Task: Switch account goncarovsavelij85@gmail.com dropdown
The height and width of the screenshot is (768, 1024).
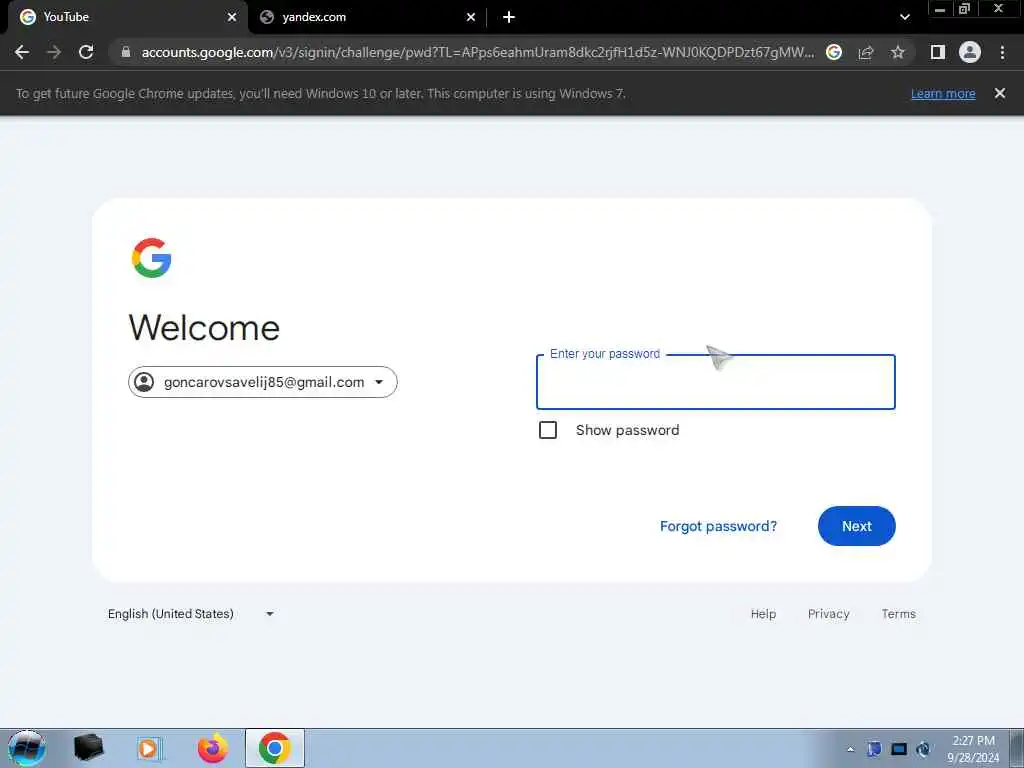Action: [x=263, y=382]
